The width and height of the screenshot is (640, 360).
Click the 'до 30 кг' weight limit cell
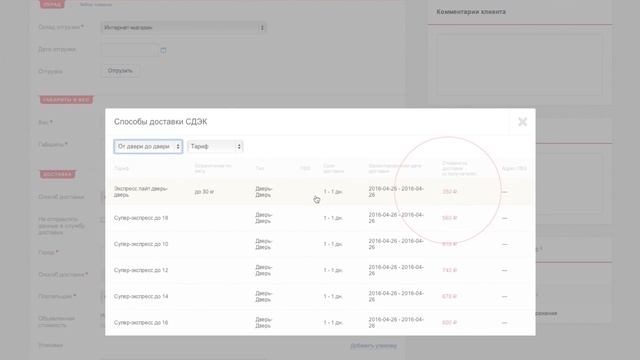click(x=204, y=192)
